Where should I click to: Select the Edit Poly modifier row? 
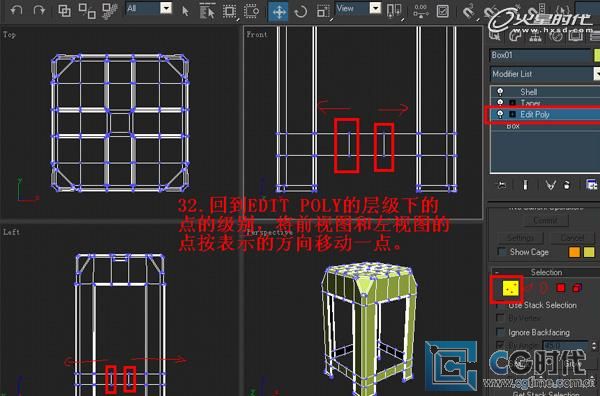[545, 114]
